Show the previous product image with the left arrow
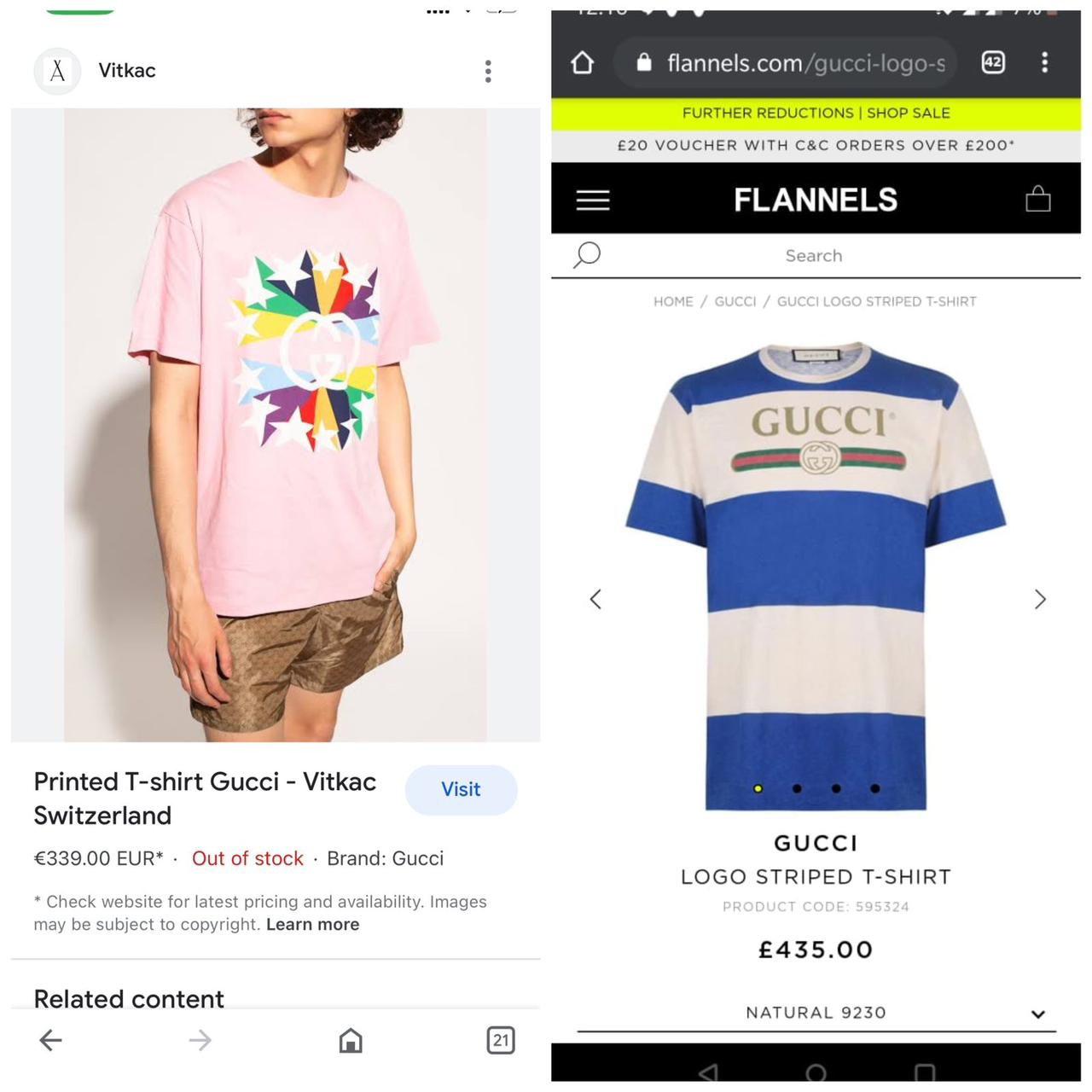This screenshot has height=1092, width=1092. [595, 599]
